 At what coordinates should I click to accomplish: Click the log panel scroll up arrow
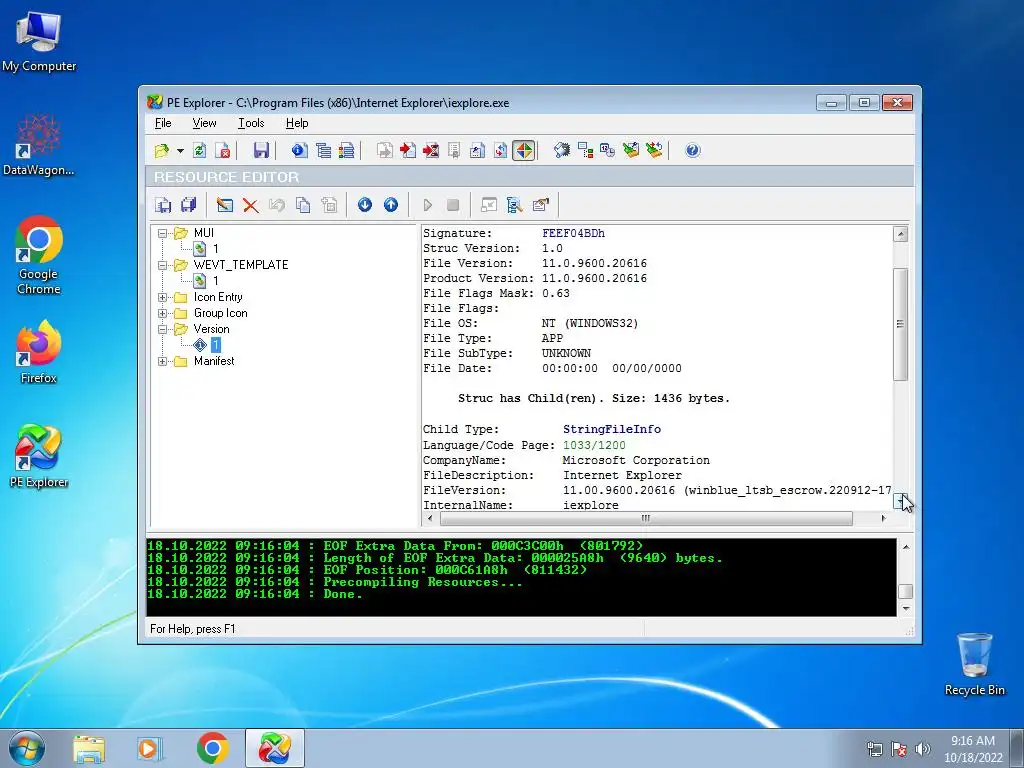(906, 547)
